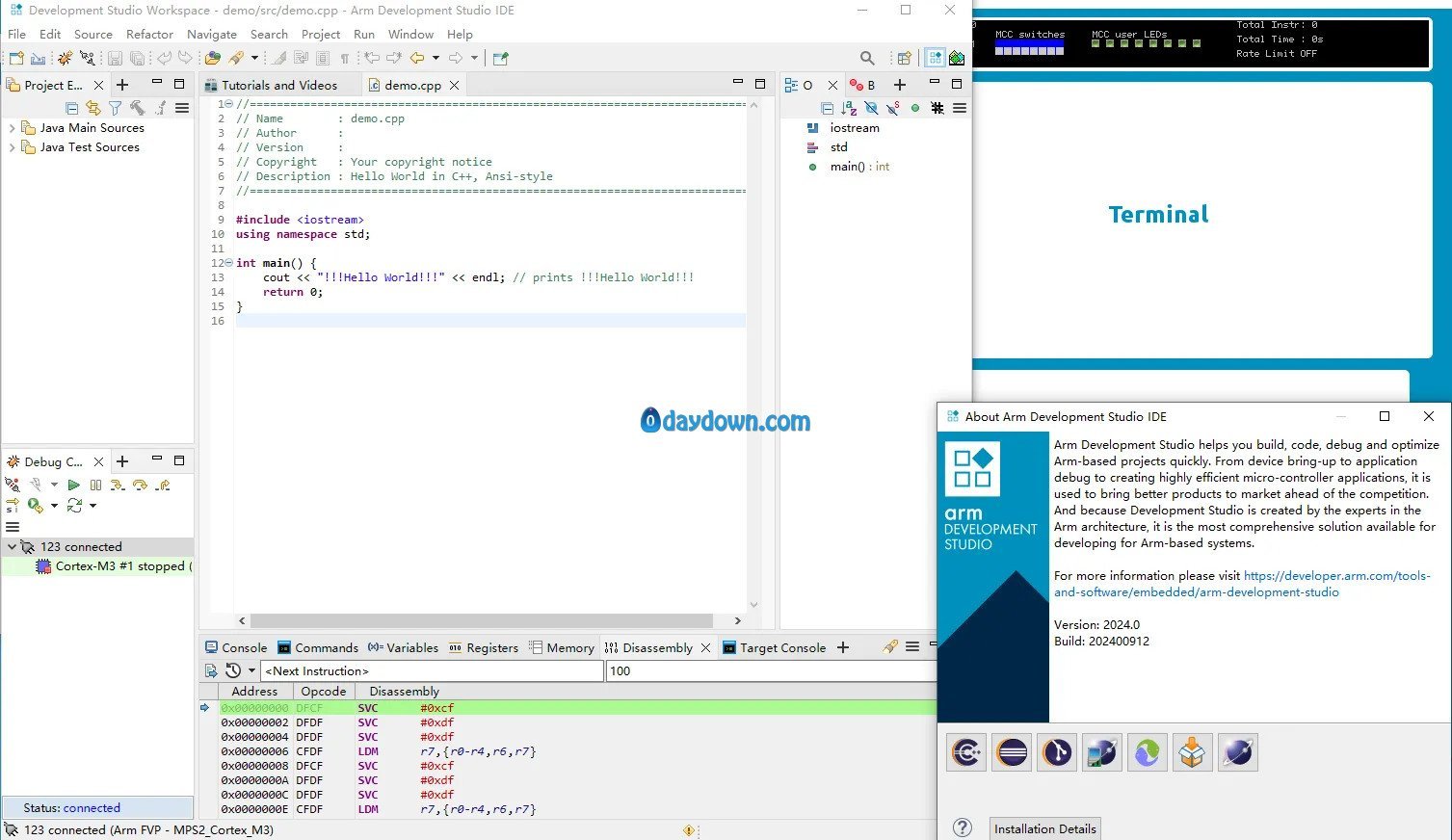Click Collapse All in Project Explorer

pyautogui.click(x=72, y=108)
